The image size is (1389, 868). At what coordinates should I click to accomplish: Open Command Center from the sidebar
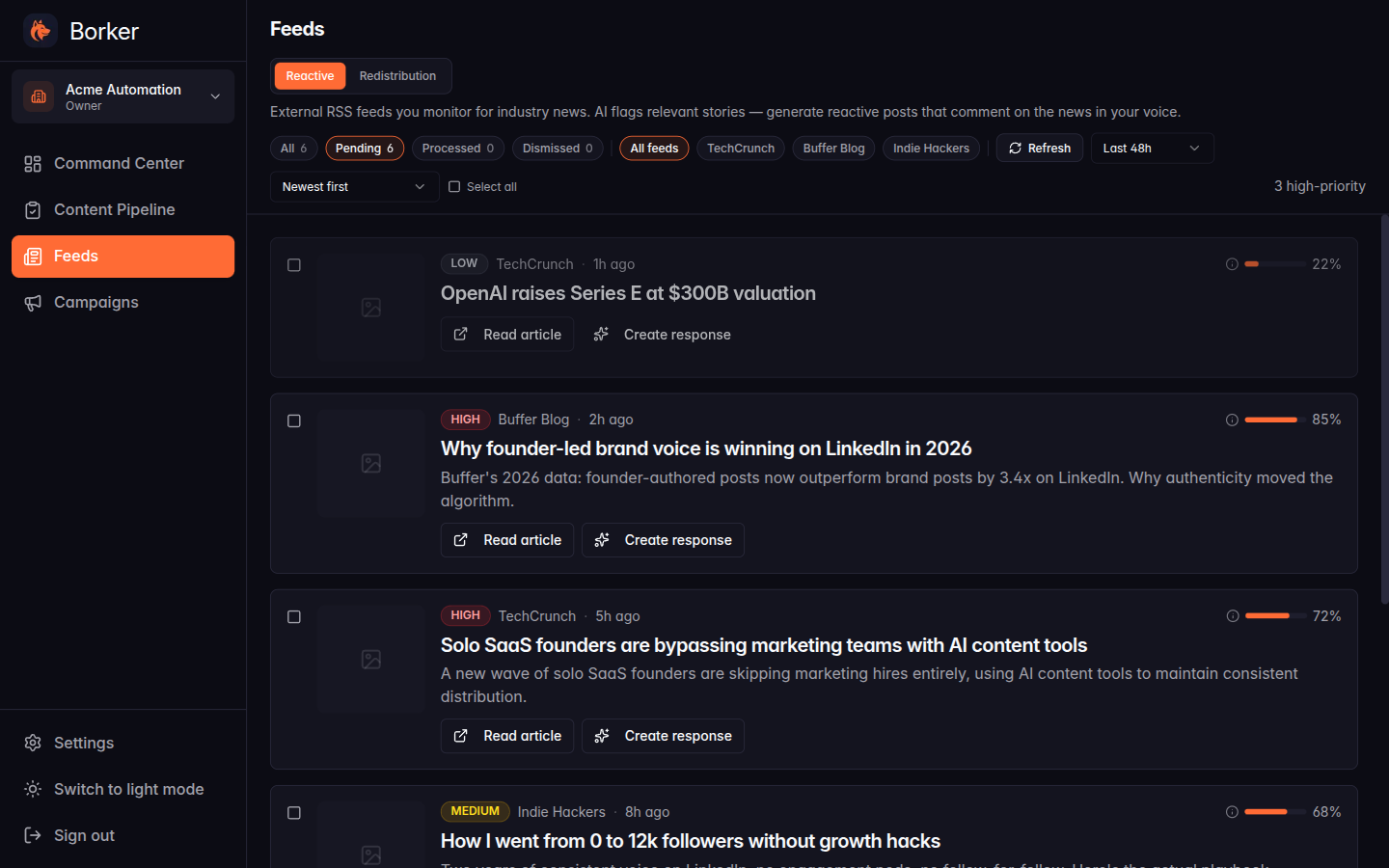tap(123, 163)
